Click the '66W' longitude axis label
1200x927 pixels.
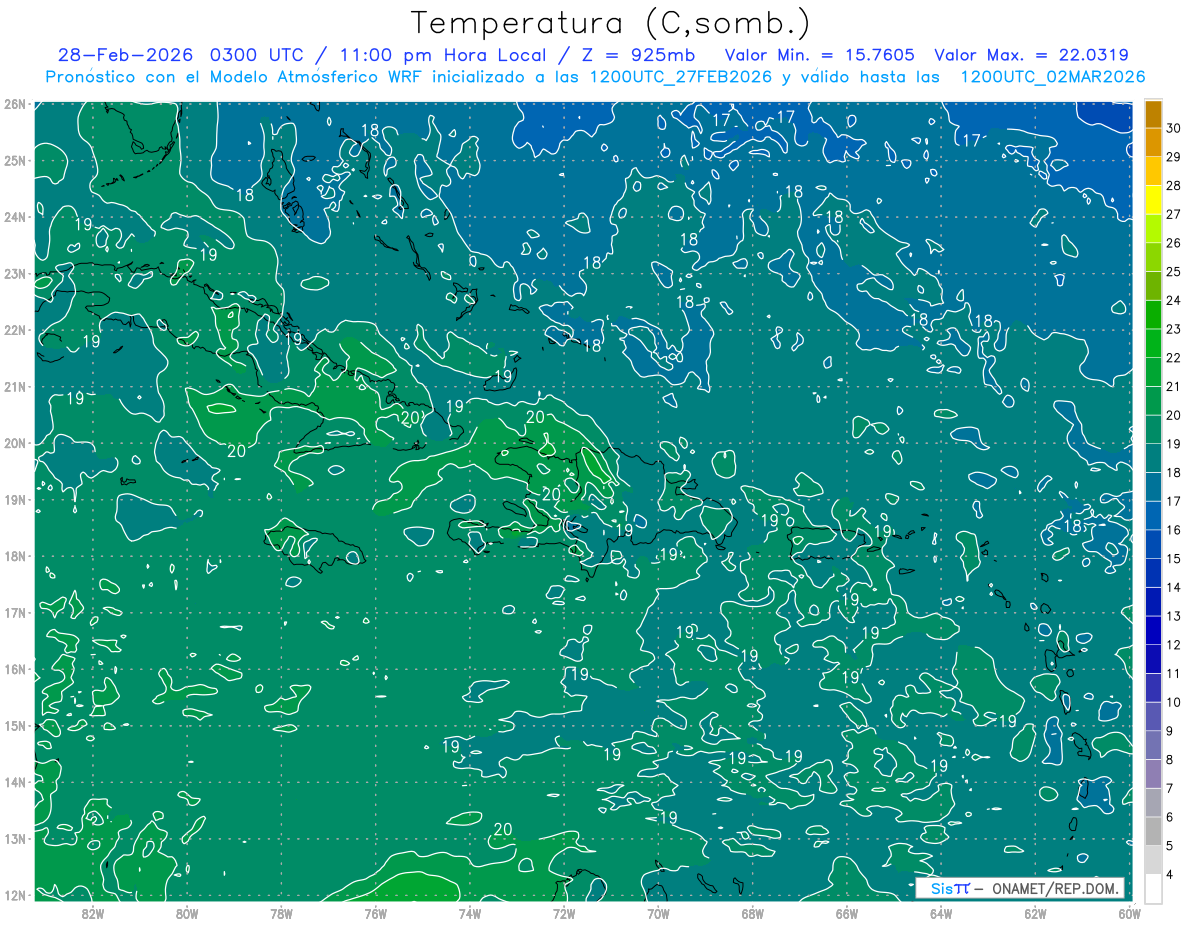(x=846, y=912)
